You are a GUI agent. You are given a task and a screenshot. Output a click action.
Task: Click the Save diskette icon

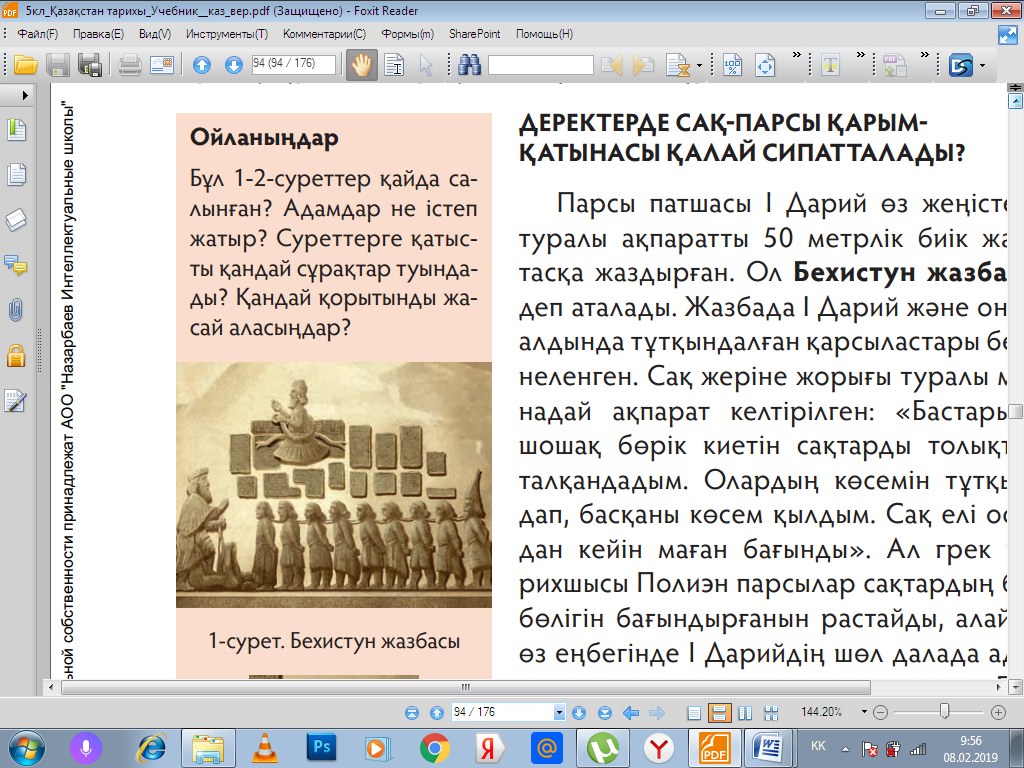(x=57, y=65)
